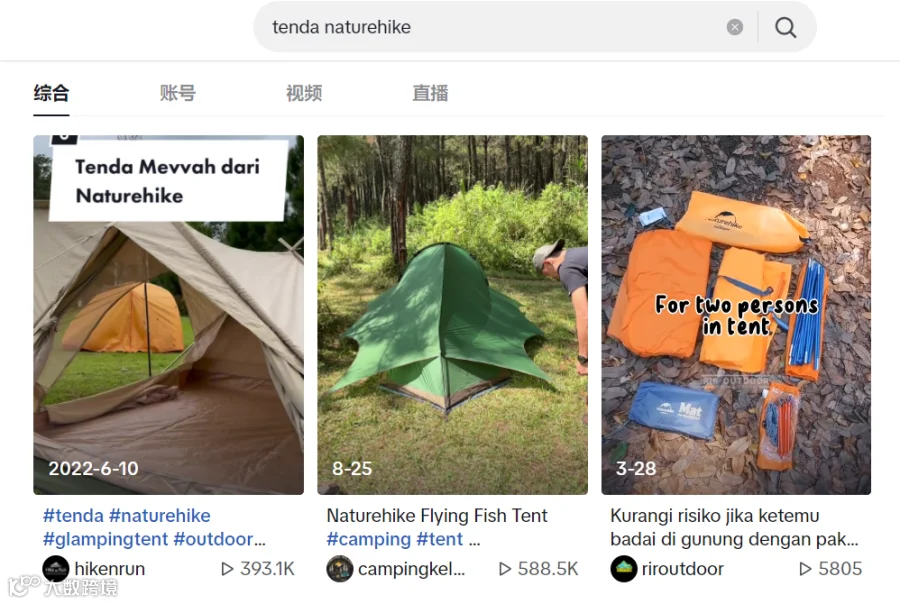
Task: Open the Tenda Mevvah dari Naturehike video
Action: pos(168,315)
